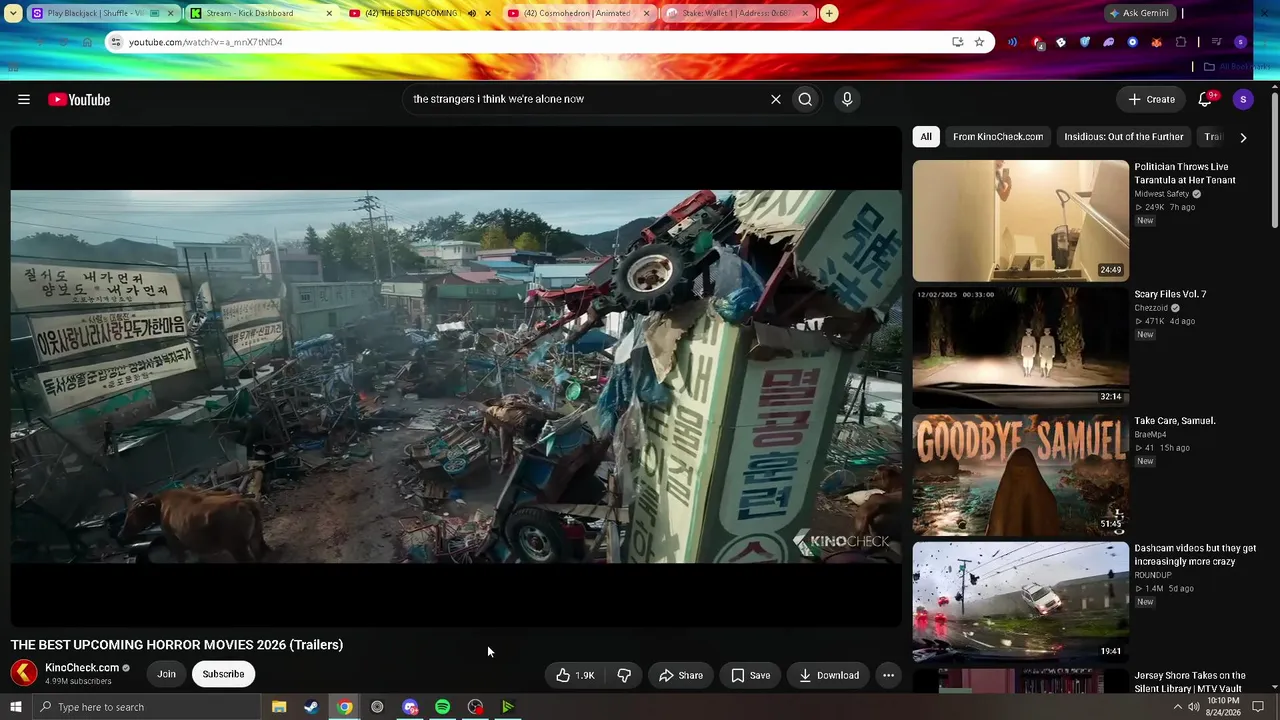Click the Scary Files Vol. 7 title

pyautogui.click(x=1170, y=294)
